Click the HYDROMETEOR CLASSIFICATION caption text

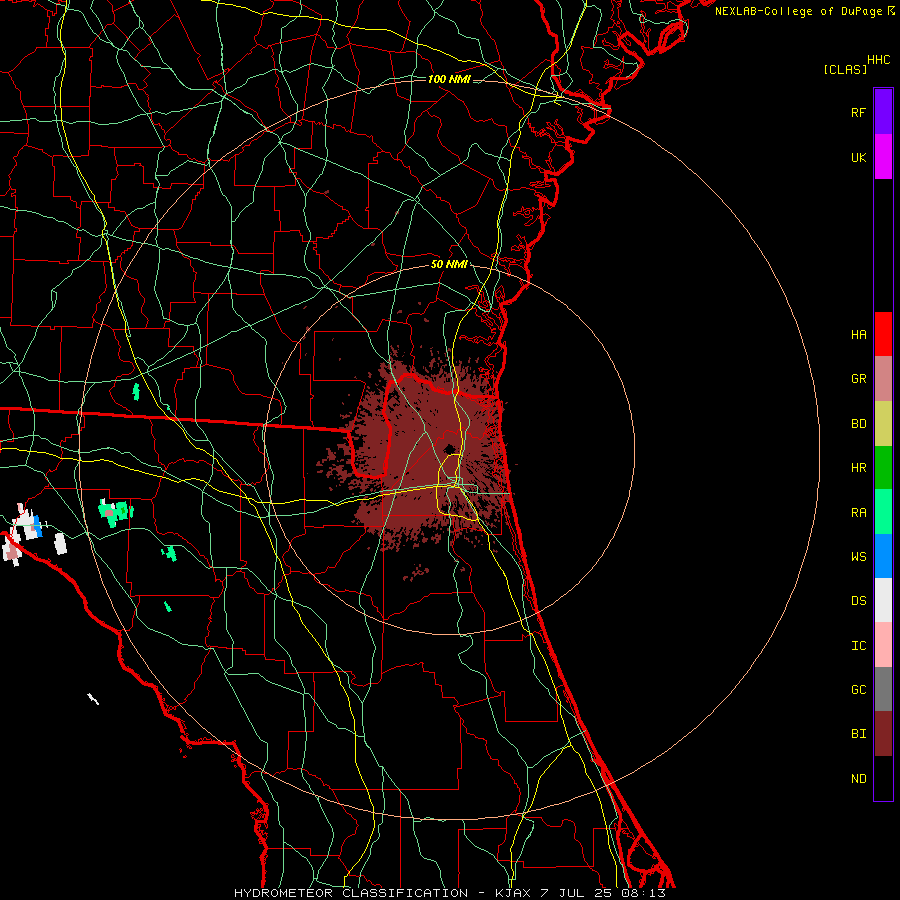351,893
